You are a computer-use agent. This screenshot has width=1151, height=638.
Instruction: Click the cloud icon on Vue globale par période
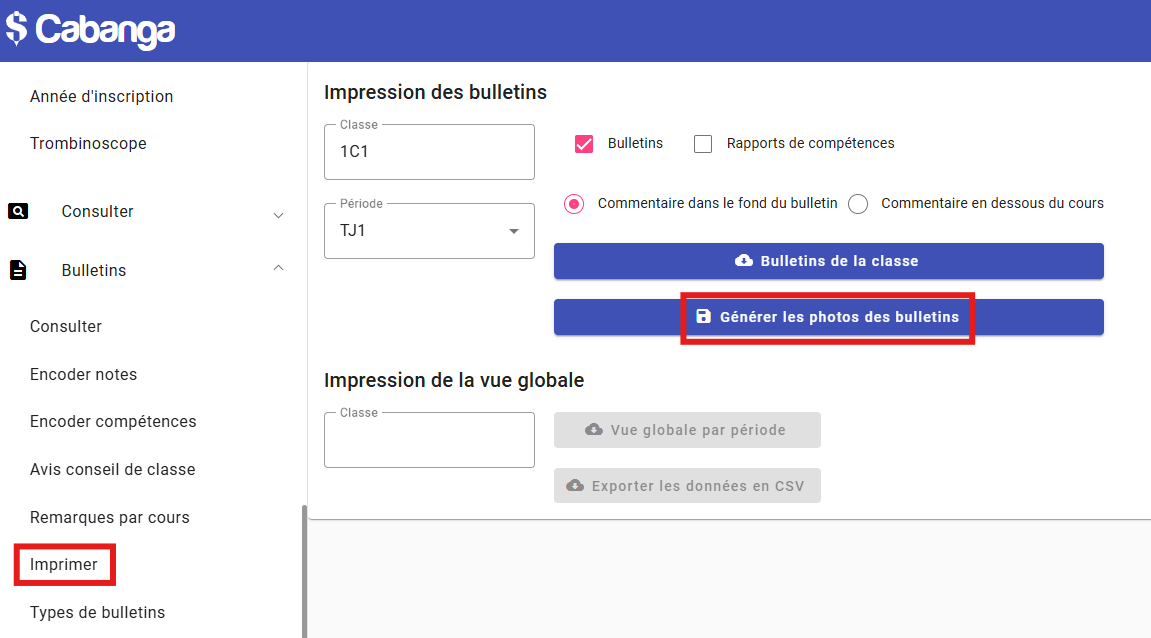coord(594,430)
